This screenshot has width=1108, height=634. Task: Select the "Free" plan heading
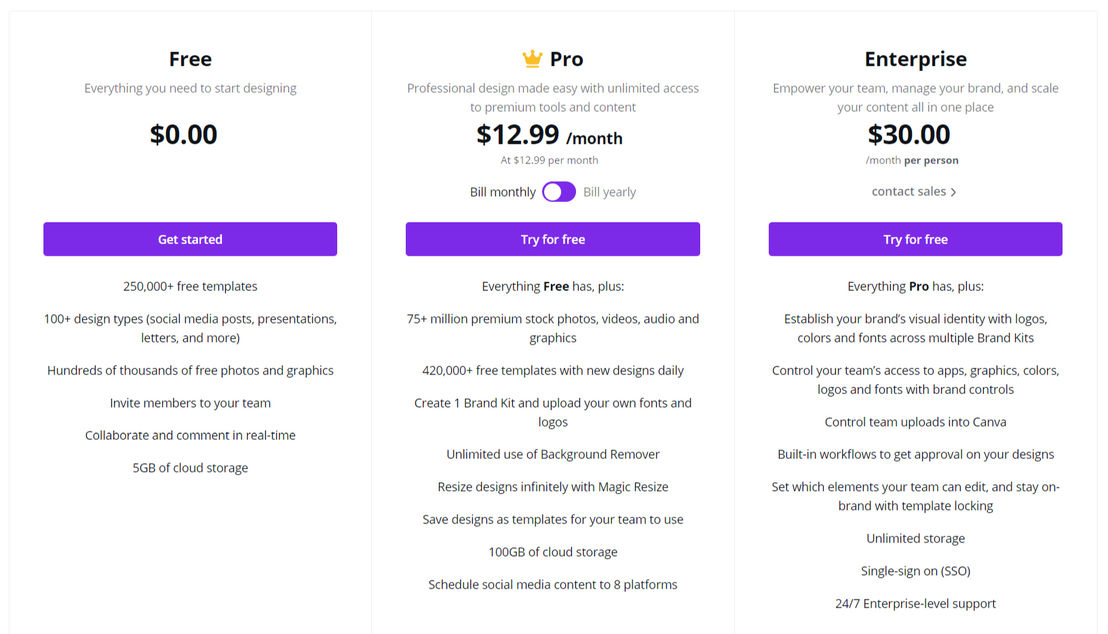[x=190, y=59]
